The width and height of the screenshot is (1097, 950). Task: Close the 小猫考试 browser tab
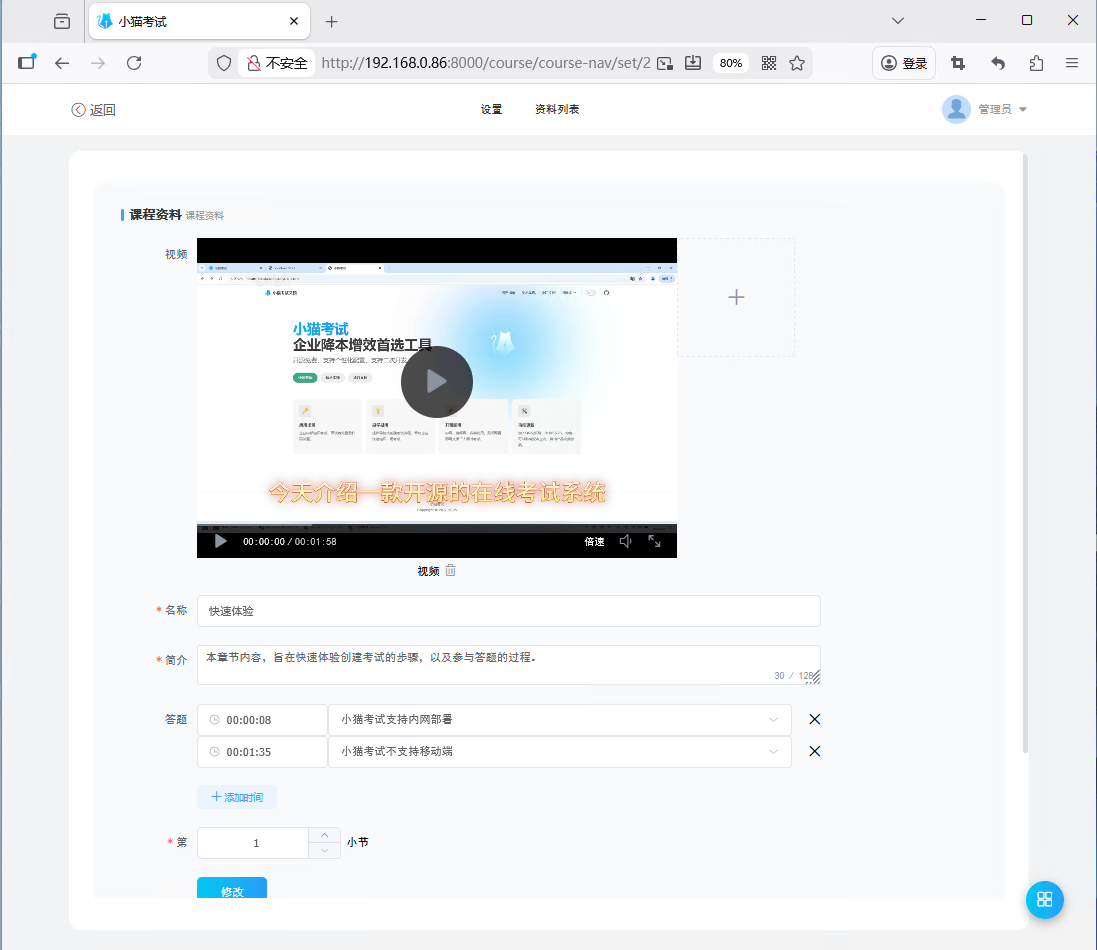294,22
